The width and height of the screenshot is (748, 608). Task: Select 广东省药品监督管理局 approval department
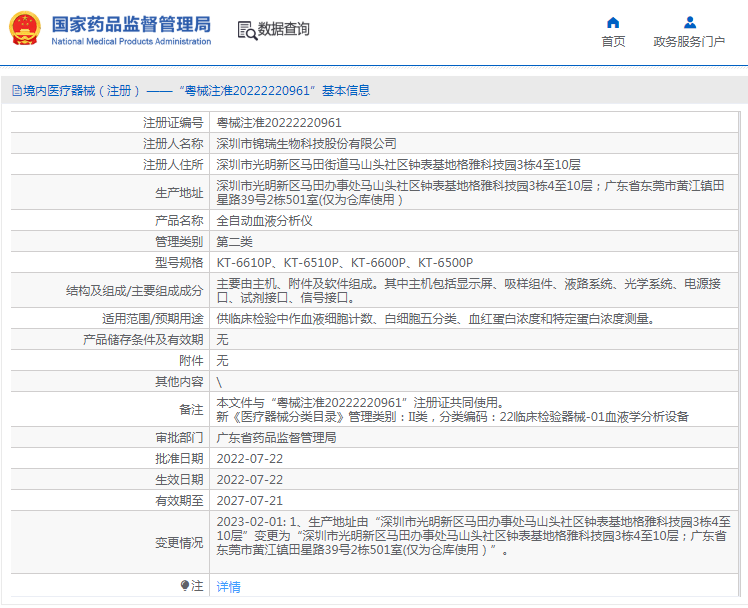(x=276, y=438)
